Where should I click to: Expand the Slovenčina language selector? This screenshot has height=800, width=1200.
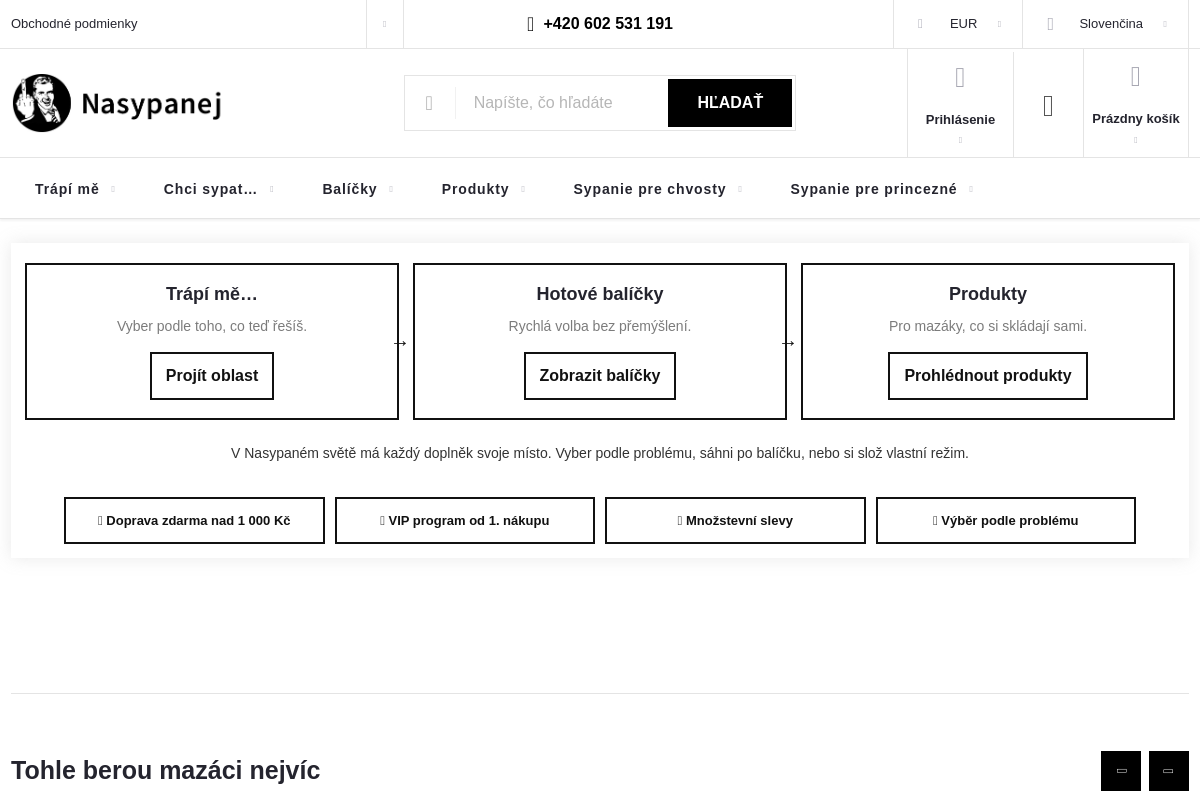(1110, 24)
